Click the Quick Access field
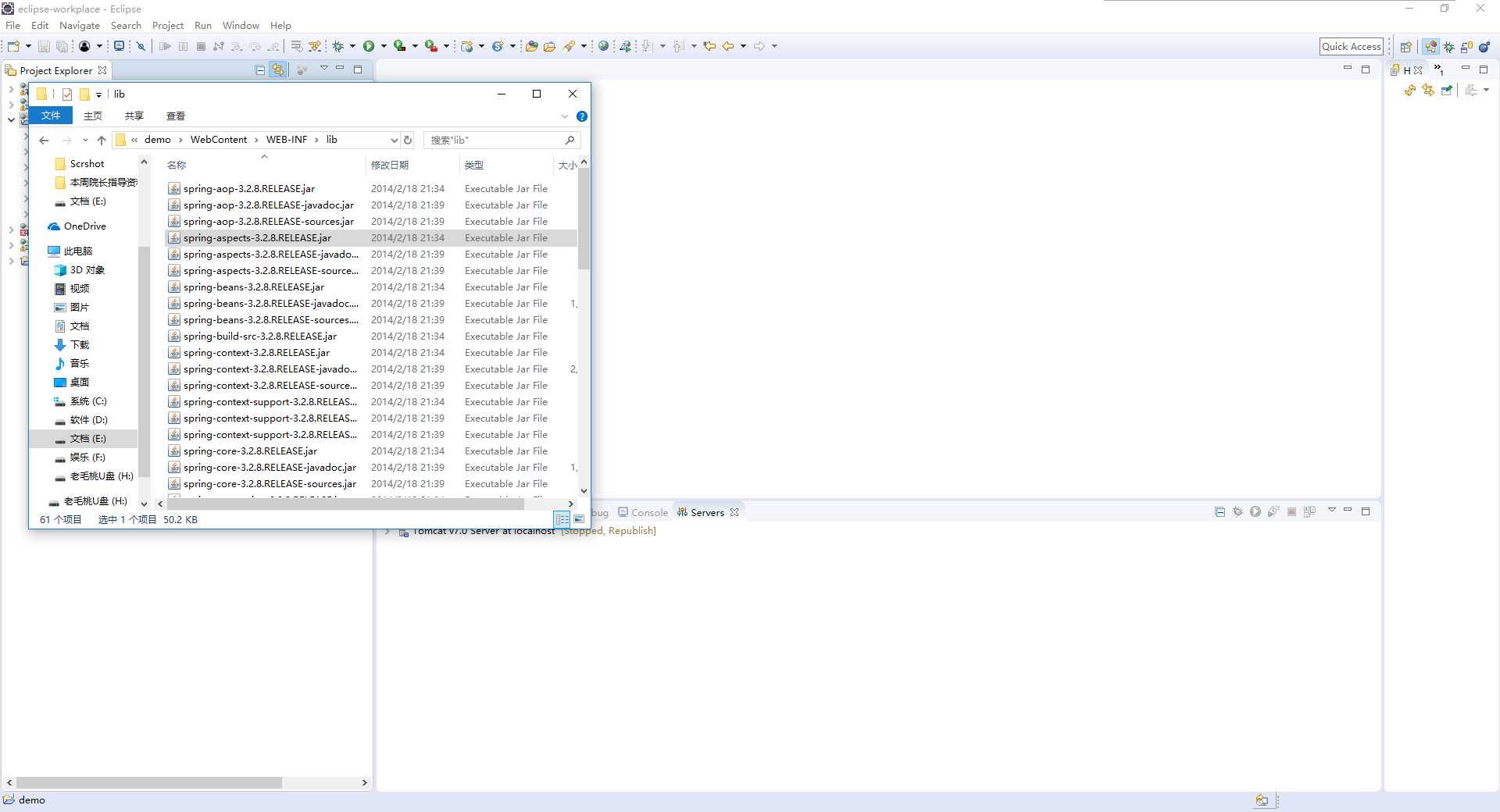Viewport: 1500px width, 812px height. pos(1351,47)
